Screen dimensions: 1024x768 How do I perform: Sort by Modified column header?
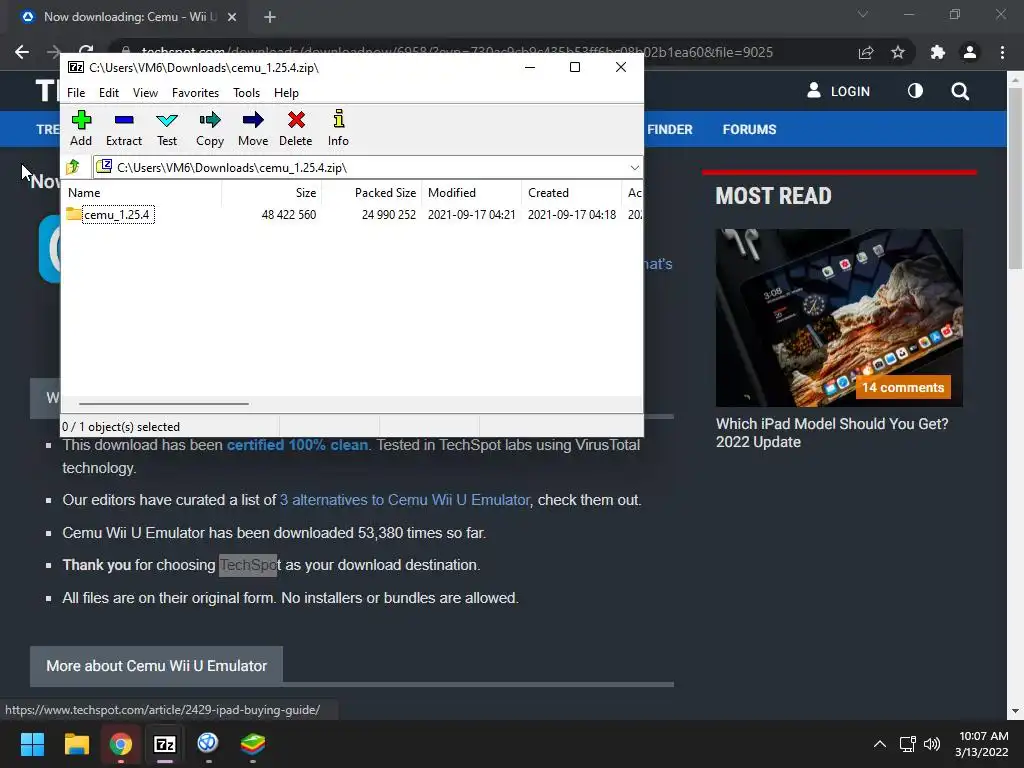(472, 193)
